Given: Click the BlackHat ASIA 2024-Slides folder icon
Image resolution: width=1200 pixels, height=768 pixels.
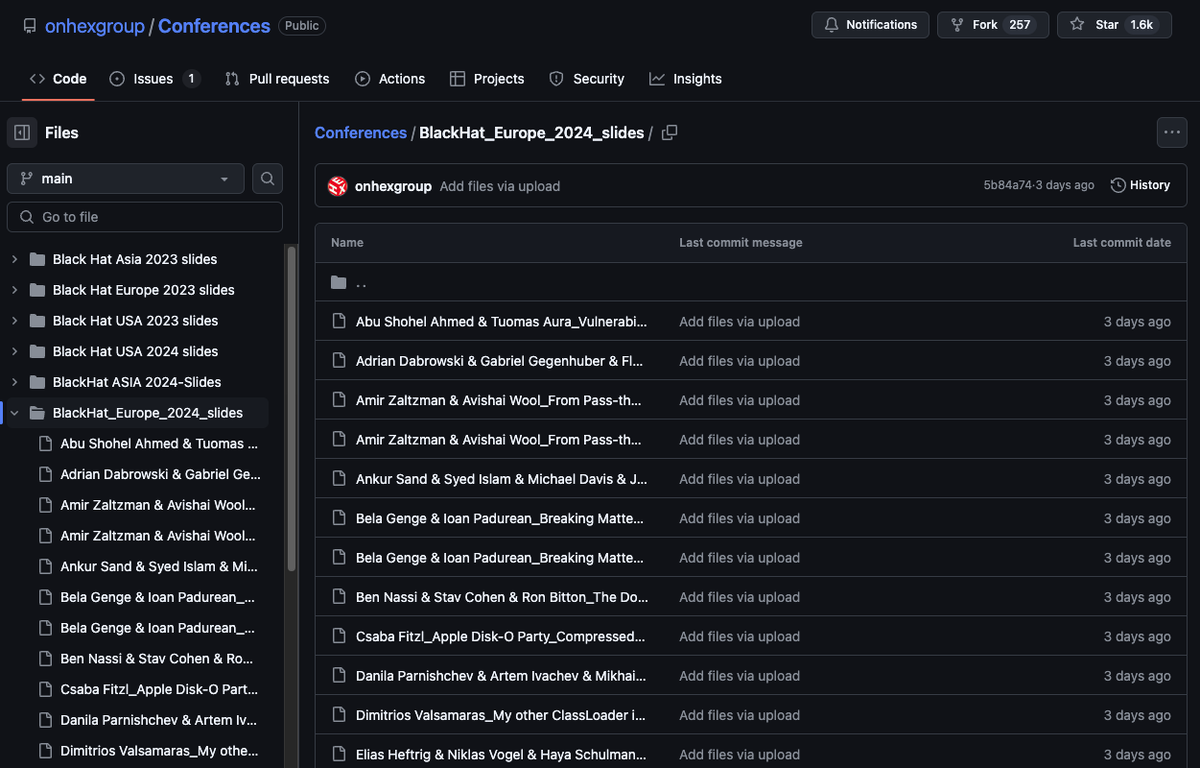Looking at the screenshot, I should (37, 382).
